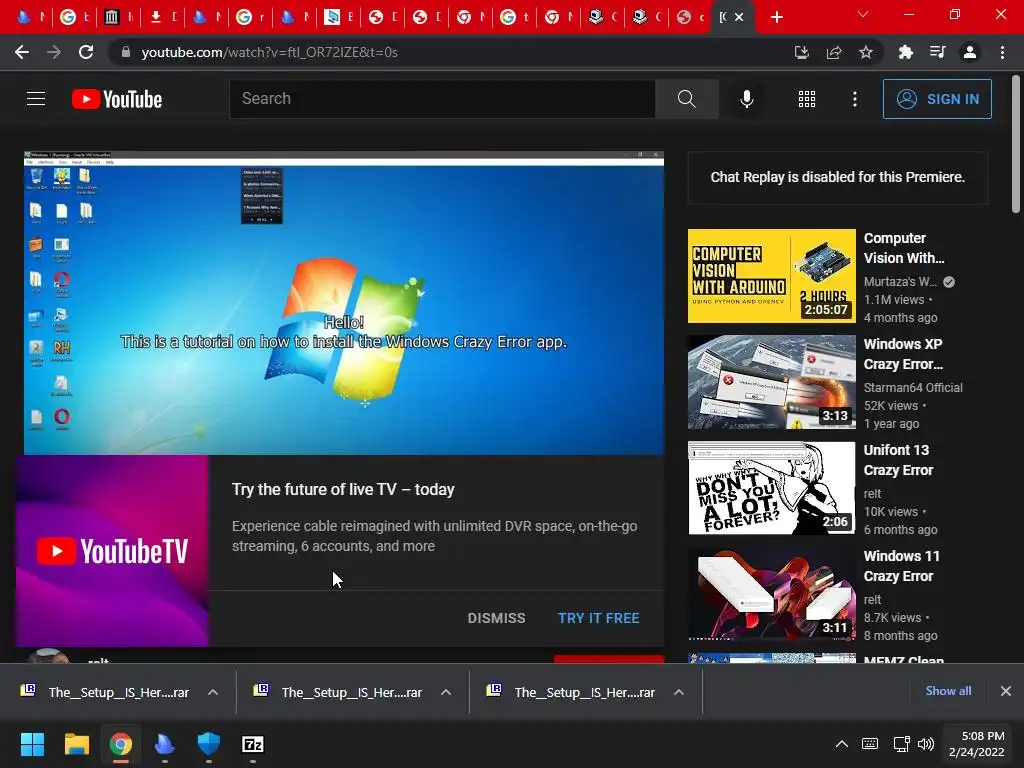
Task: Click the YouTube TV promo image
Action: [112, 551]
